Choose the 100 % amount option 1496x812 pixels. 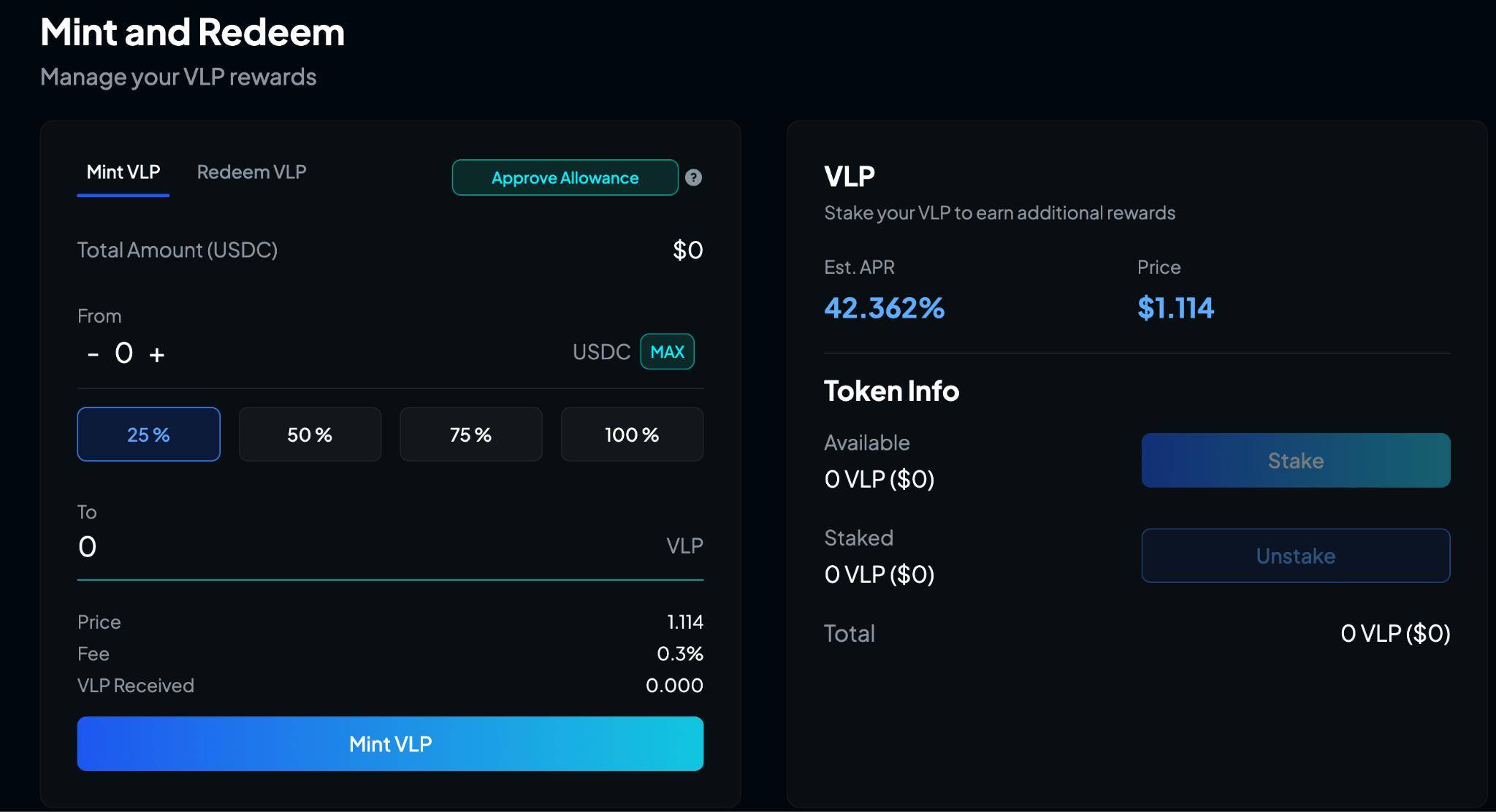tap(632, 434)
